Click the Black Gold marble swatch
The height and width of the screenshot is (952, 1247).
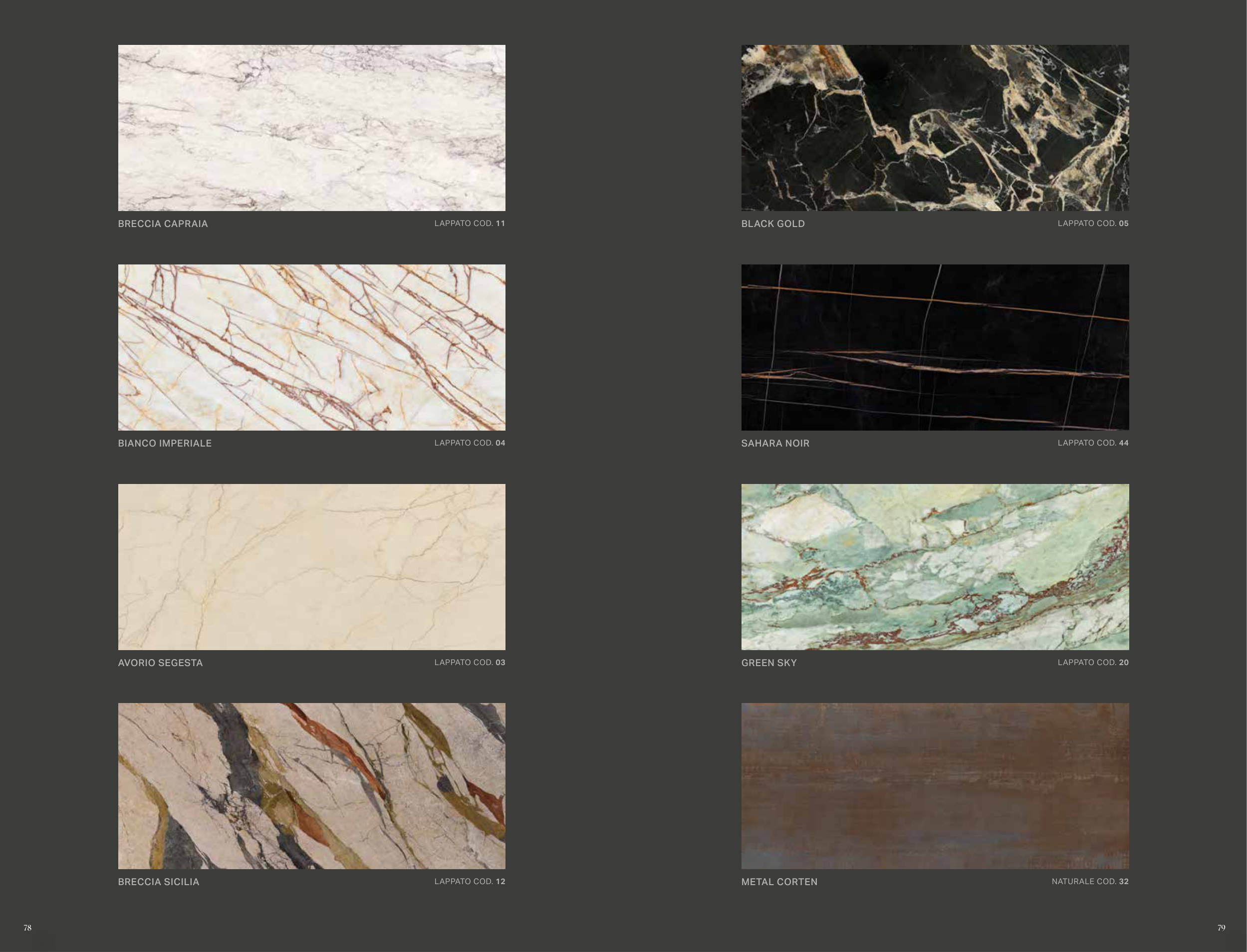(x=935, y=128)
